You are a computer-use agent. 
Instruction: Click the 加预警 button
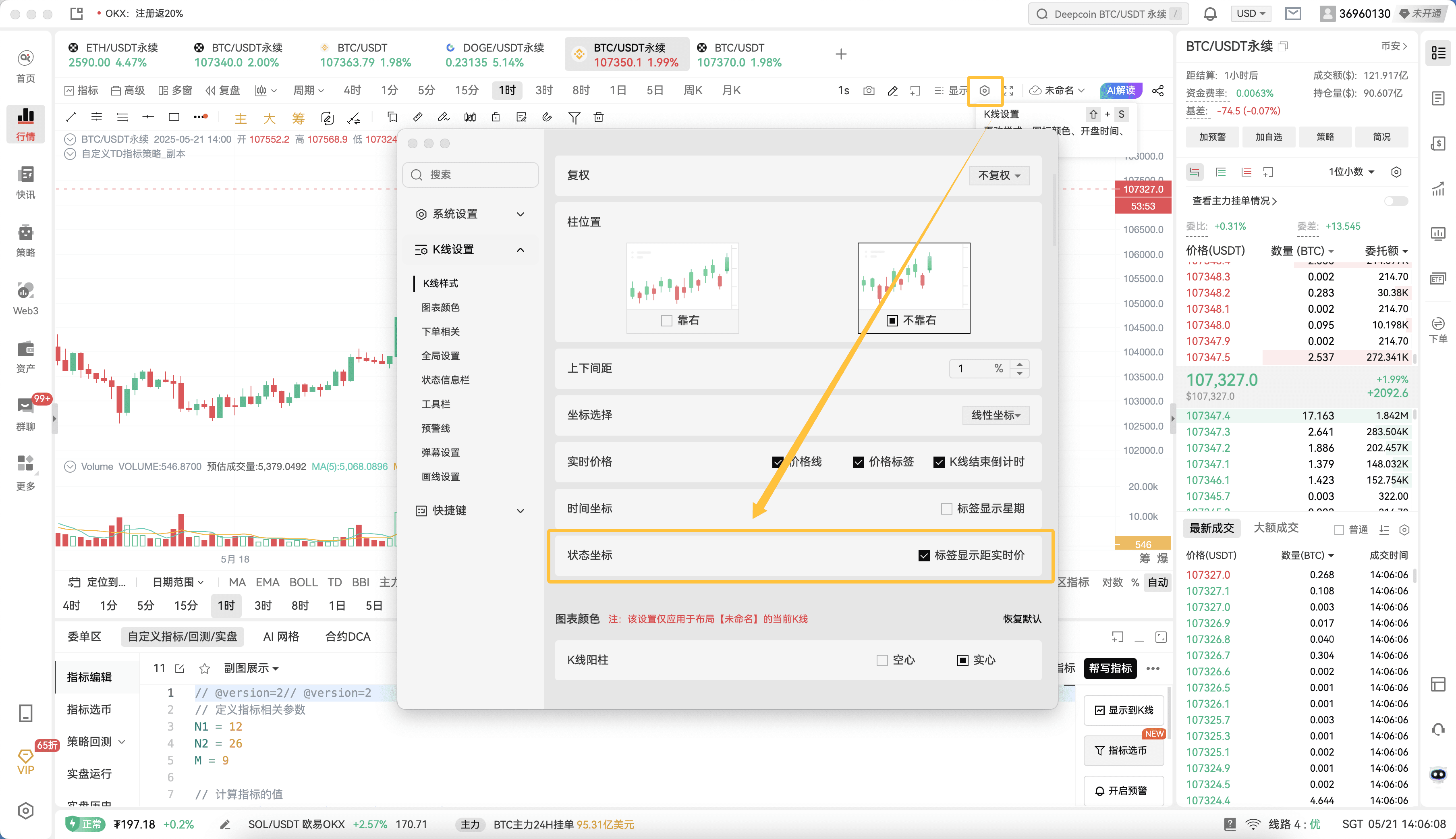(x=1212, y=137)
